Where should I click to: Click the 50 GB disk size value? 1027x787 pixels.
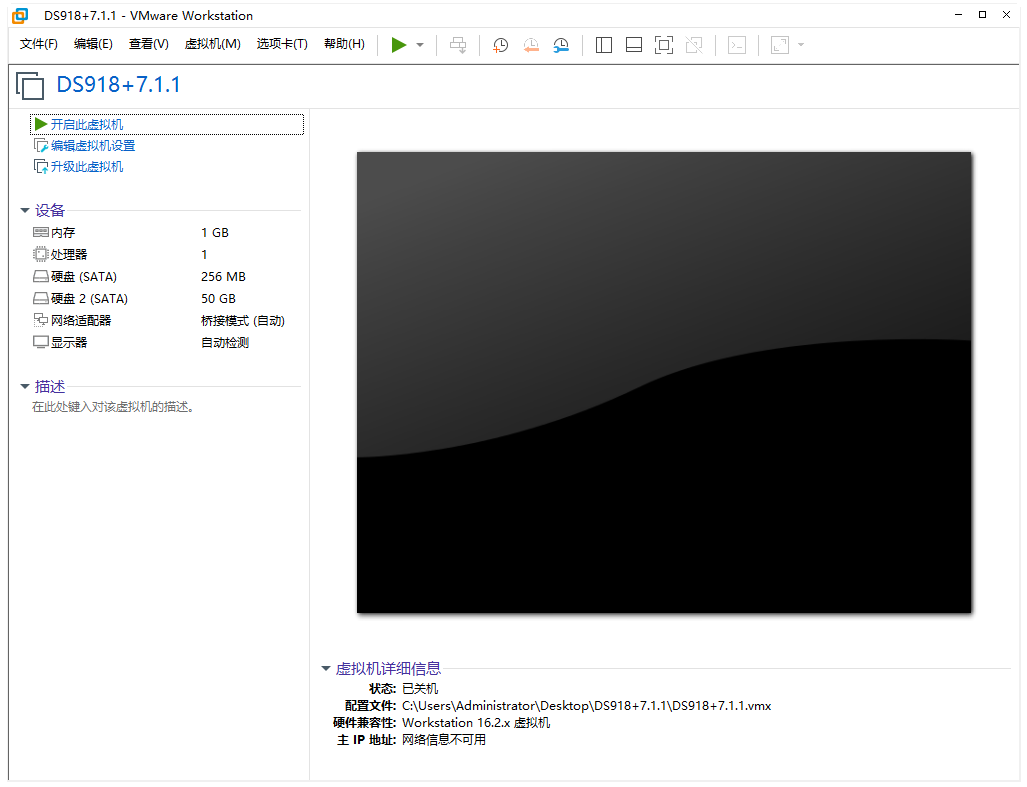point(218,299)
